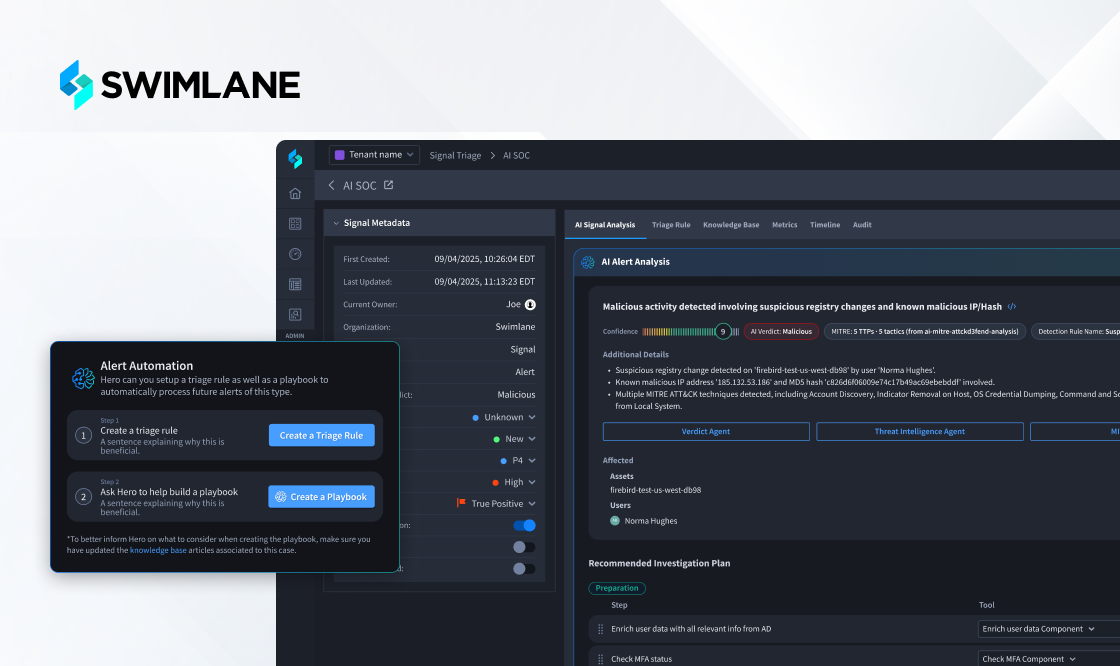Click the code icon after alert title
Viewport: 1120px width, 666px height.
click(x=1012, y=307)
